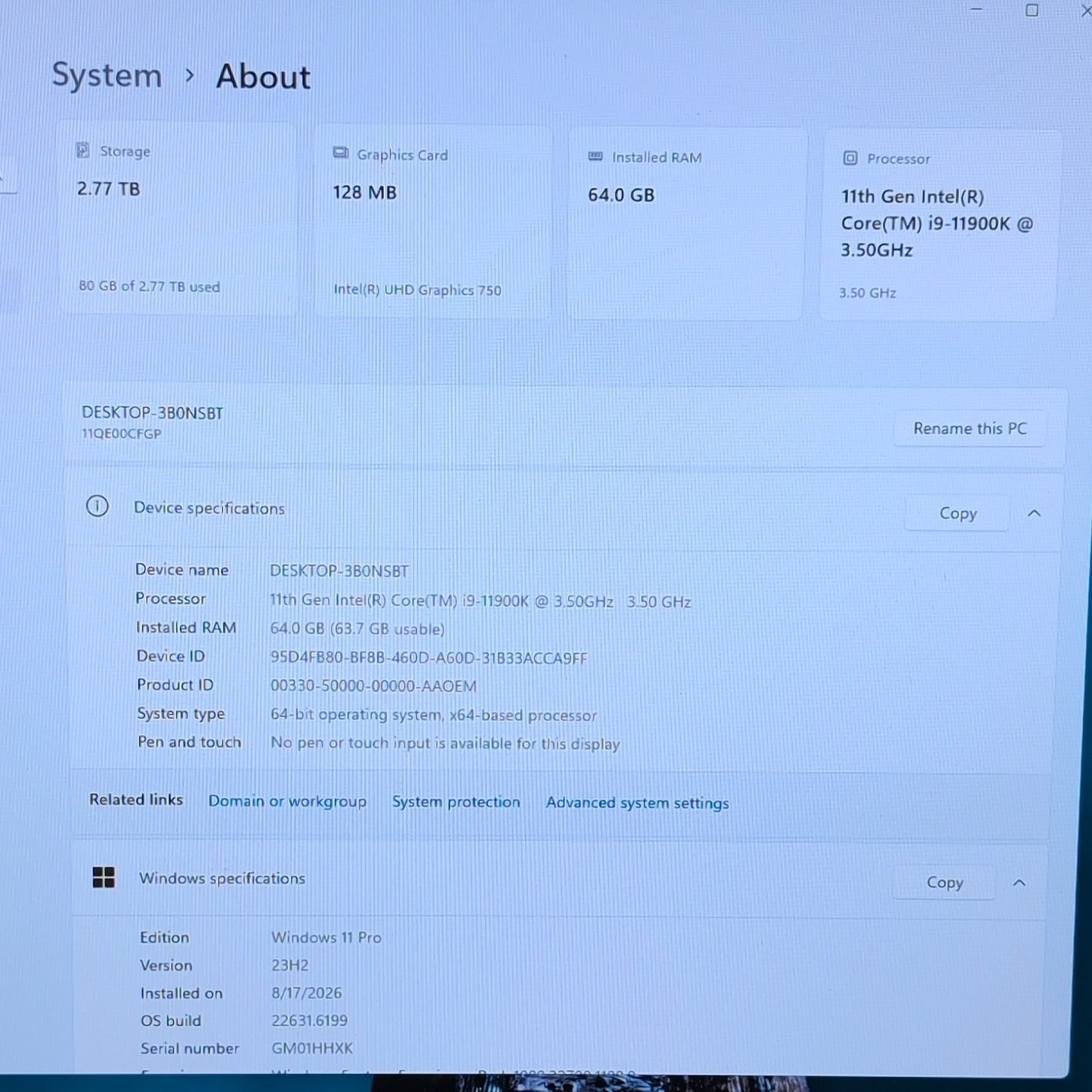Image resolution: width=1092 pixels, height=1092 pixels.
Task: Open the Storage 2.77 TB card
Action: [178, 218]
